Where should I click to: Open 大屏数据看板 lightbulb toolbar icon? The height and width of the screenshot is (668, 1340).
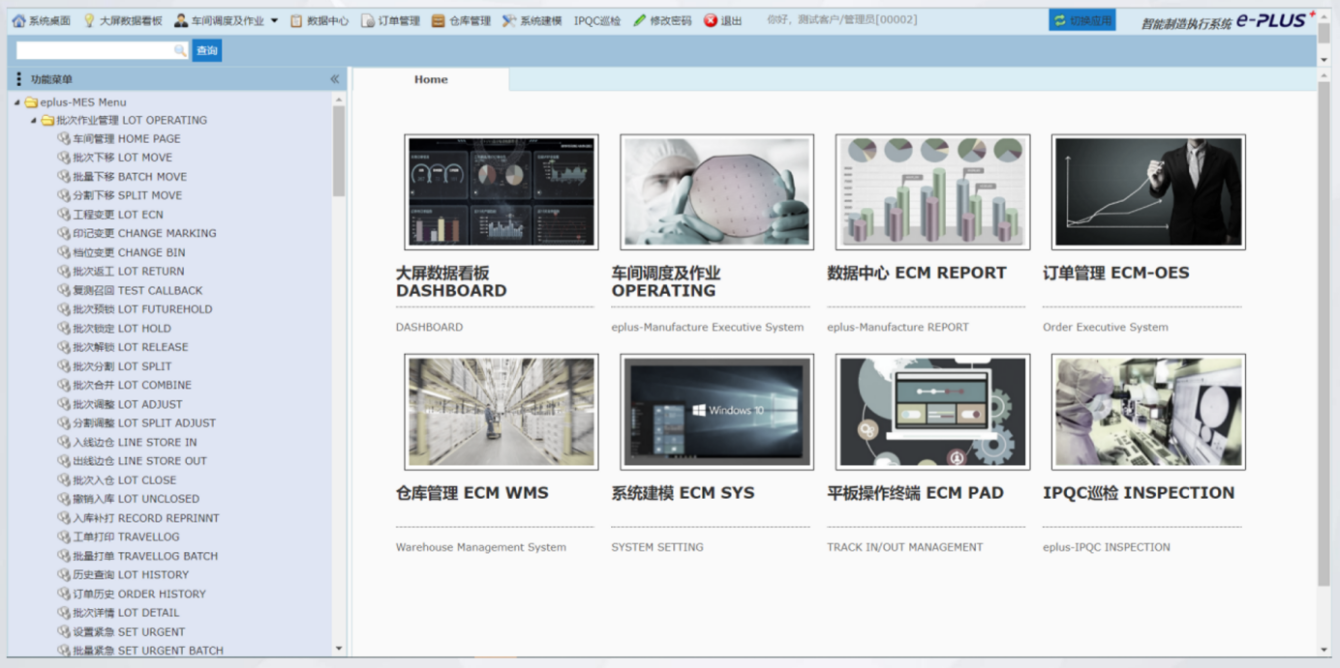click(x=89, y=21)
